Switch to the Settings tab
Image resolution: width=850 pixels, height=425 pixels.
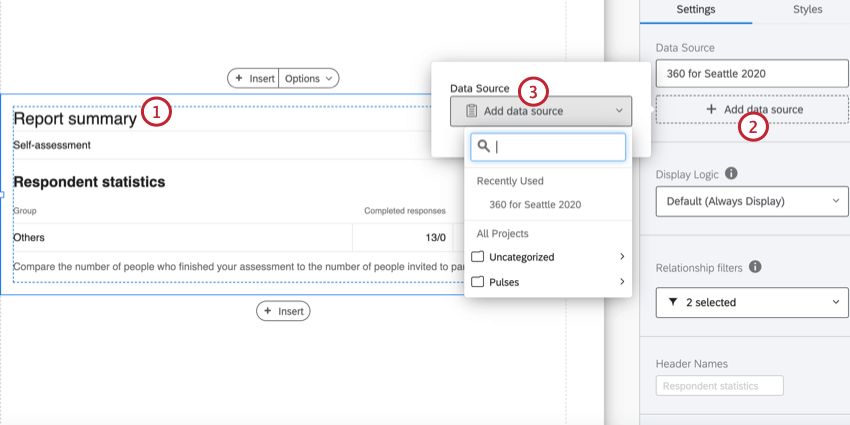tap(696, 10)
